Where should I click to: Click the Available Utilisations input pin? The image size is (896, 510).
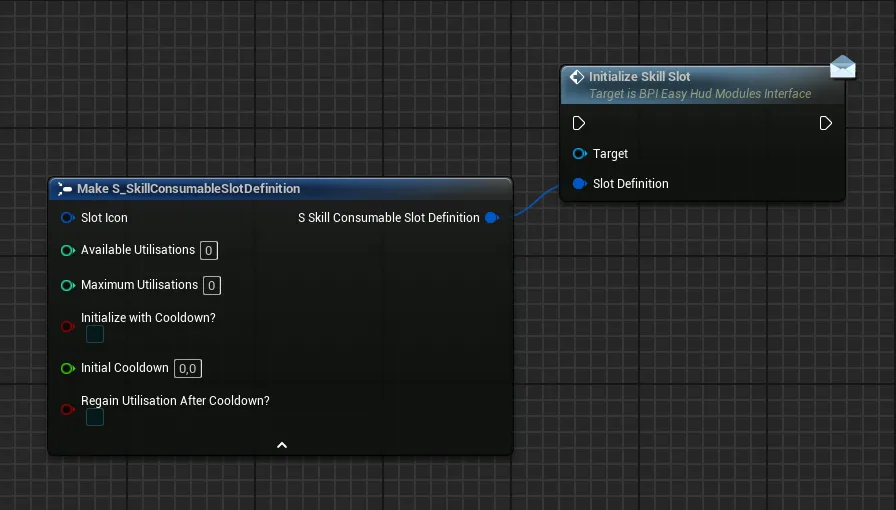coord(67,250)
